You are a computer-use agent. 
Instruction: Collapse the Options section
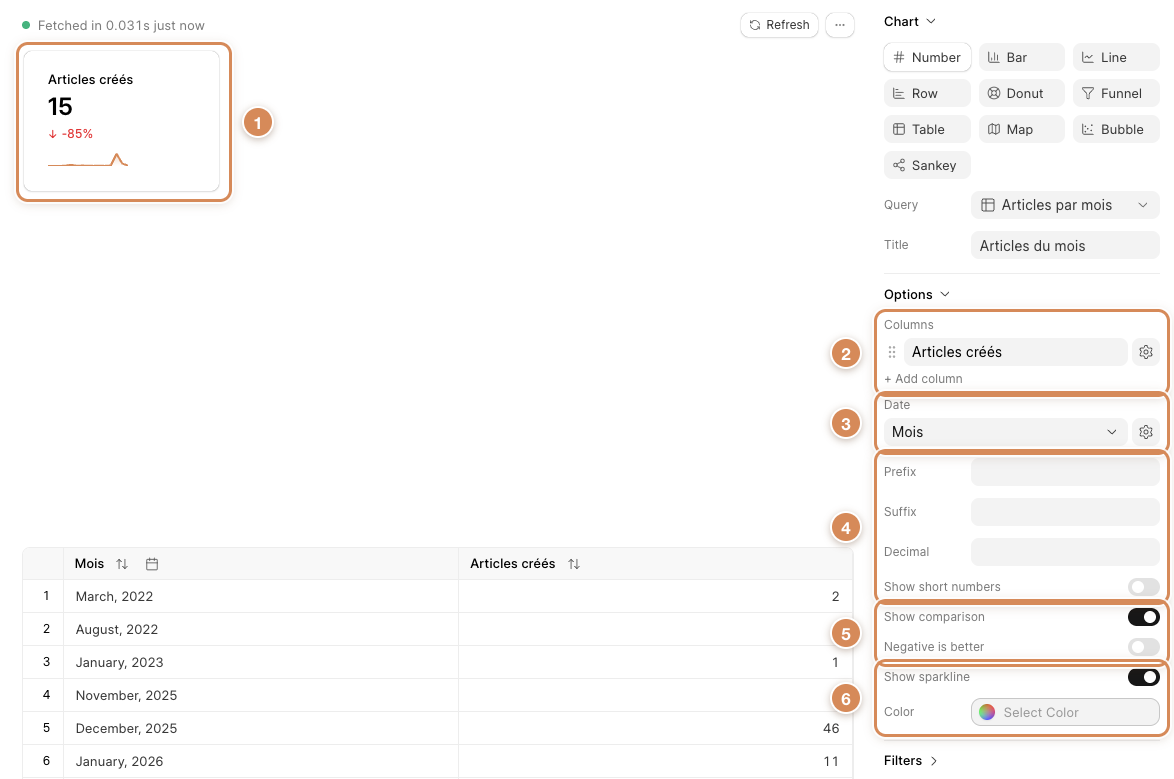pyautogui.click(x=916, y=294)
